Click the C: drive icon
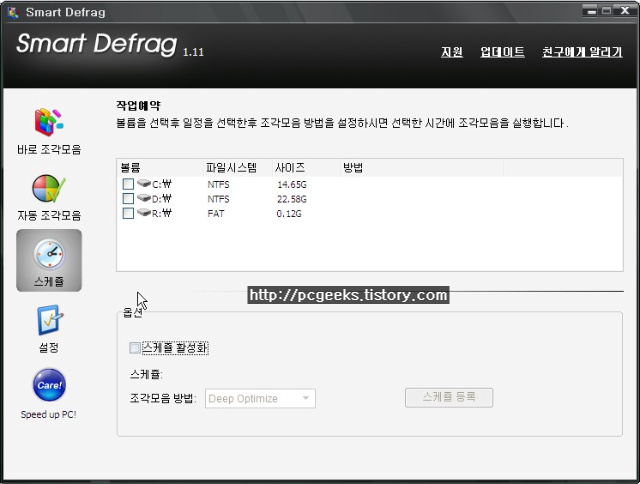 pyautogui.click(x=144, y=183)
